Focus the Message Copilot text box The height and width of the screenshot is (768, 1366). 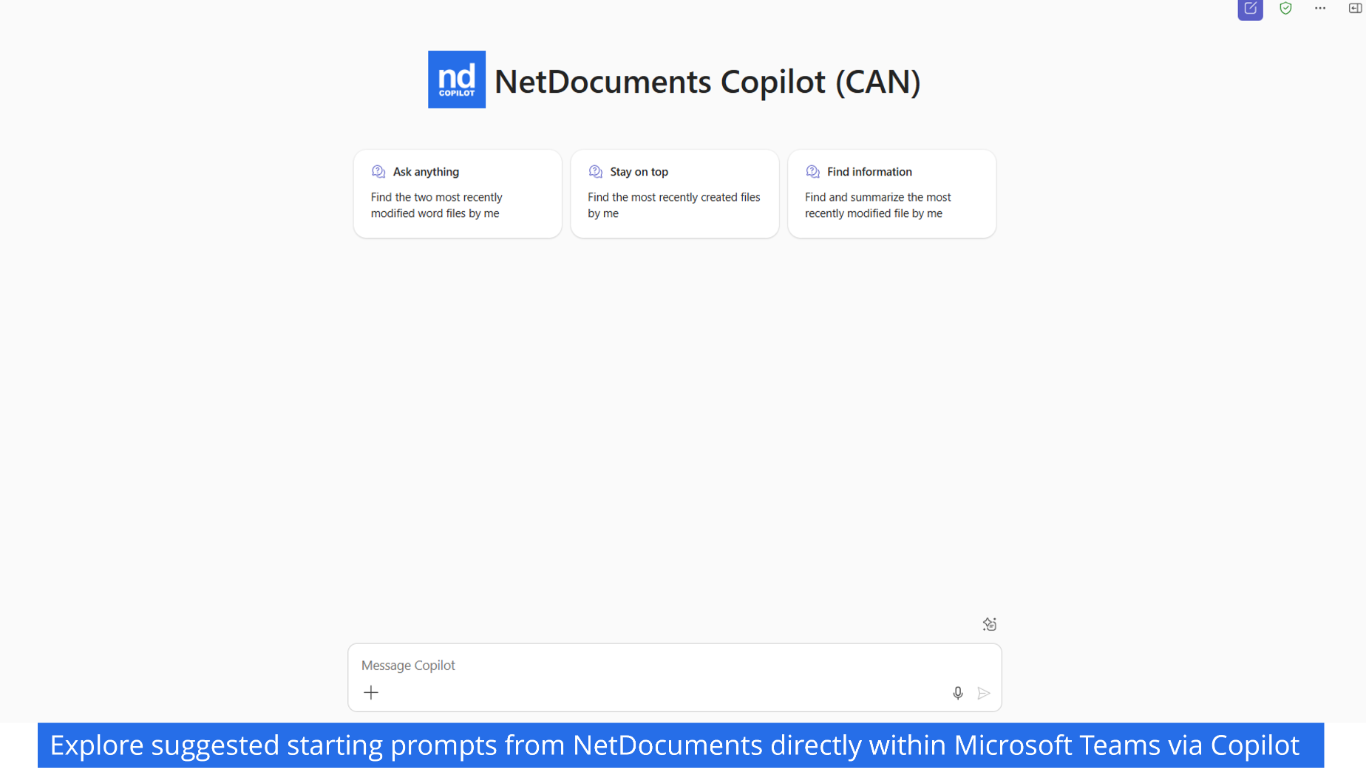pos(675,665)
